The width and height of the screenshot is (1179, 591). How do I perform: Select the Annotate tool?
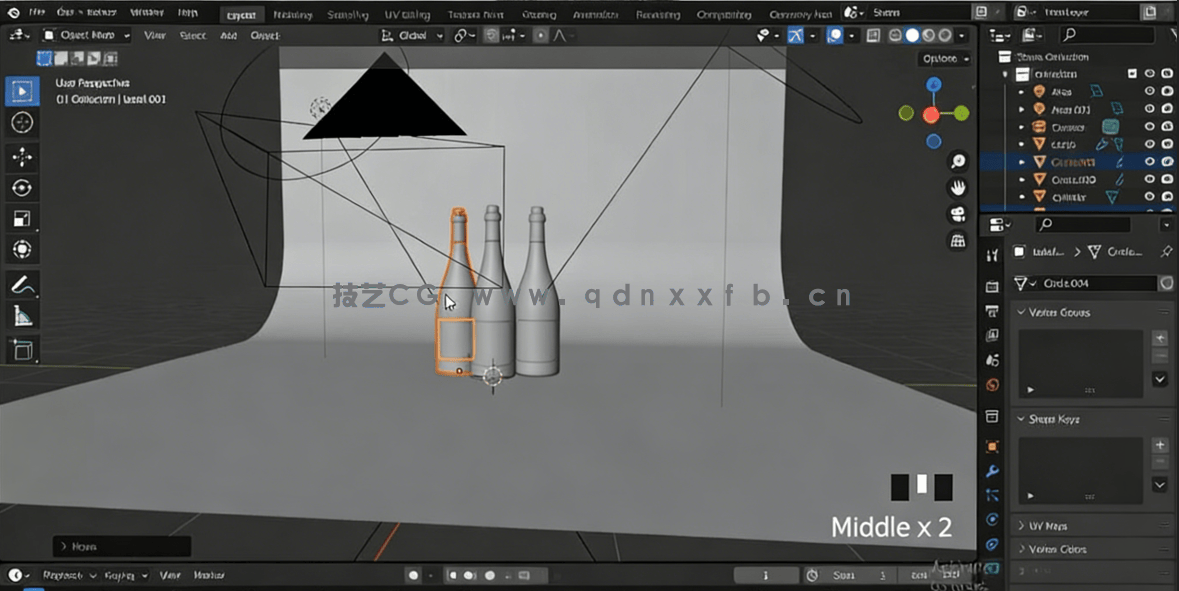coord(22,283)
